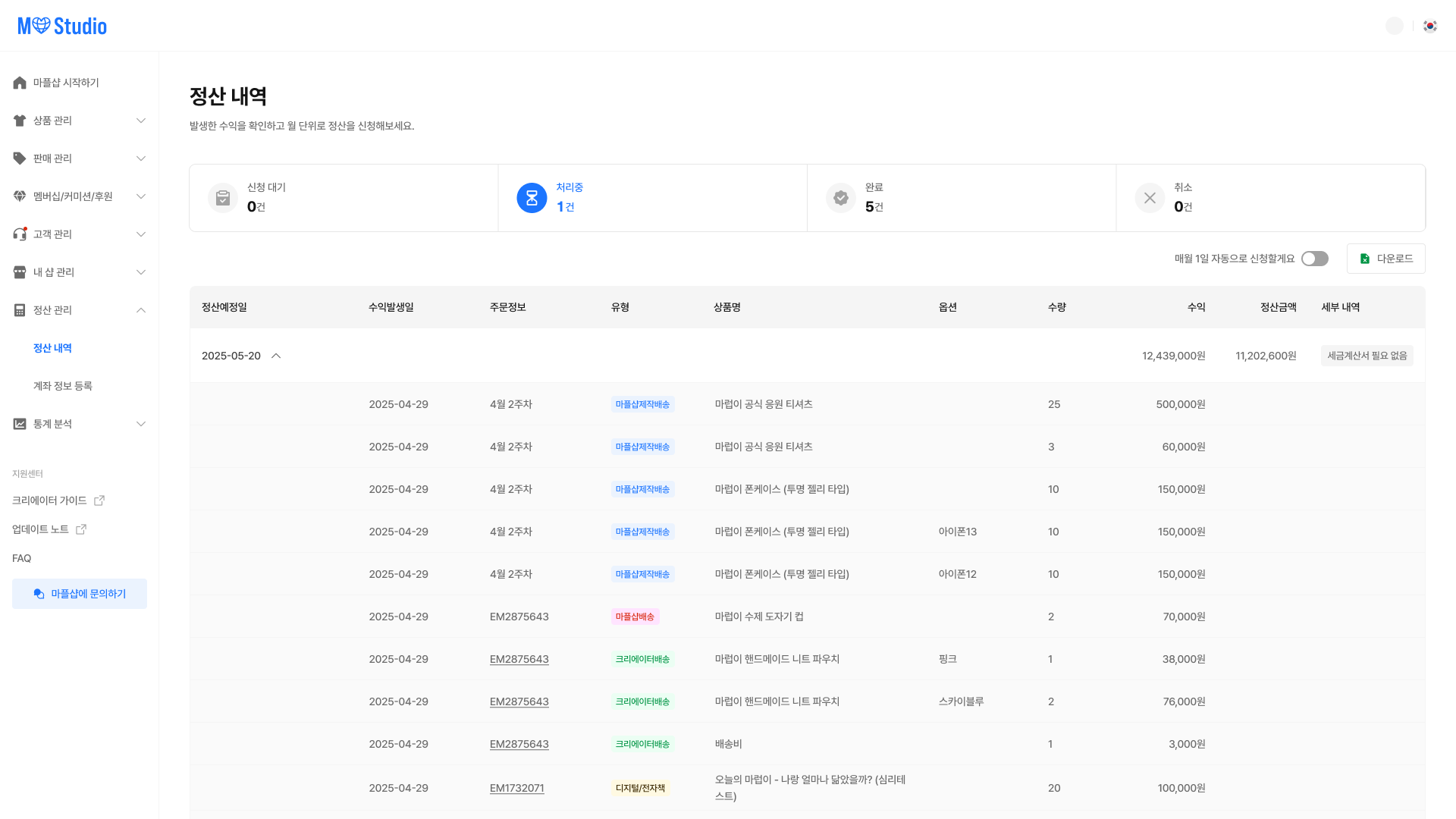This screenshot has width=1456, height=819.
Task: Enable the monthly auto-request toggle
Action: tap(1314, 259)
